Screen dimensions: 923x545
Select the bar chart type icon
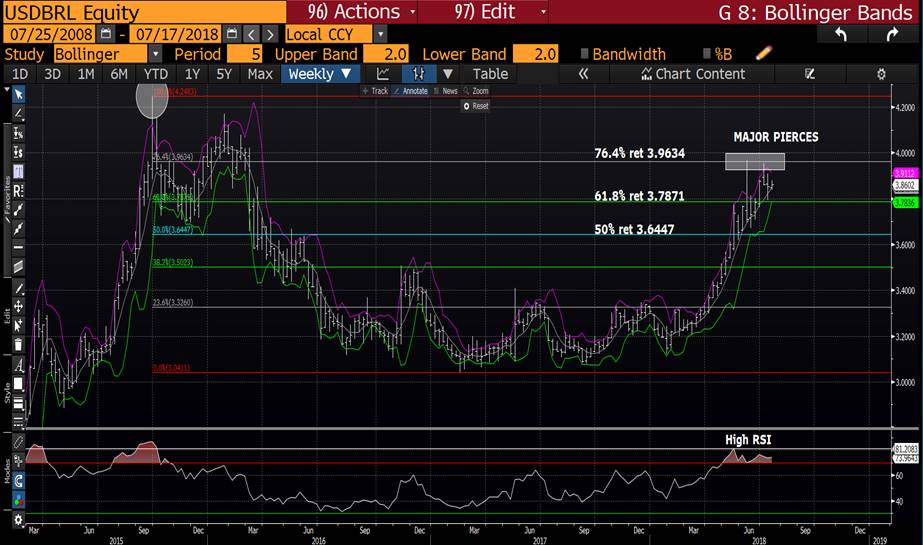coord(417,74)
